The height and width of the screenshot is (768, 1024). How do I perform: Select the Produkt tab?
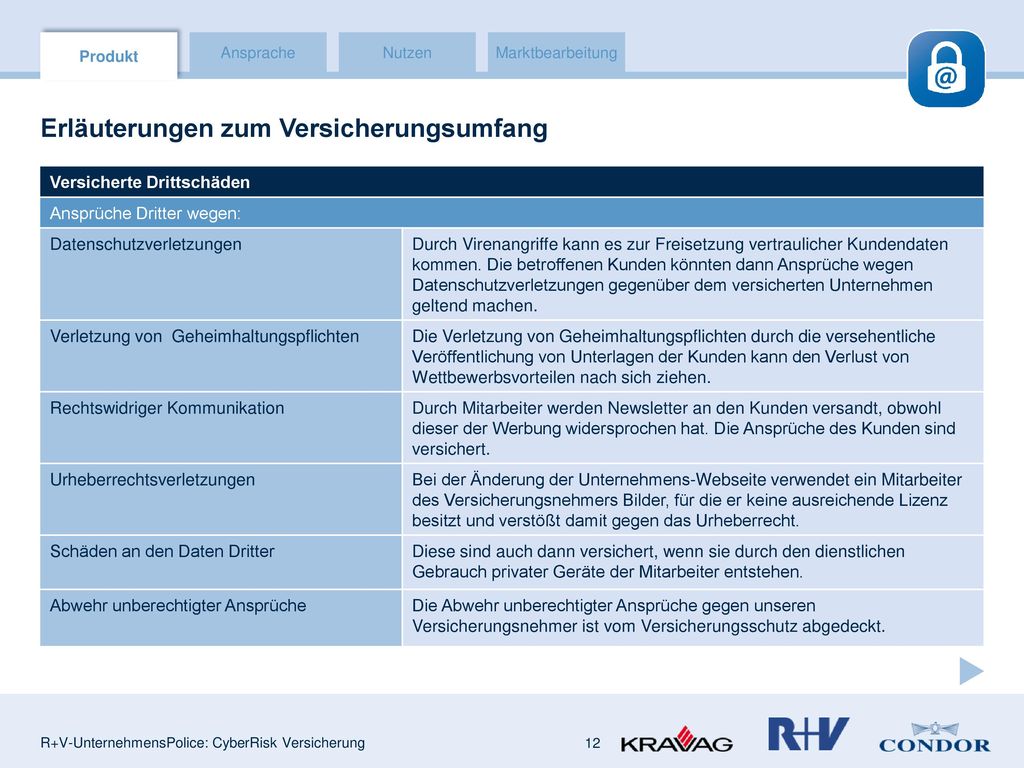[108, 56]
